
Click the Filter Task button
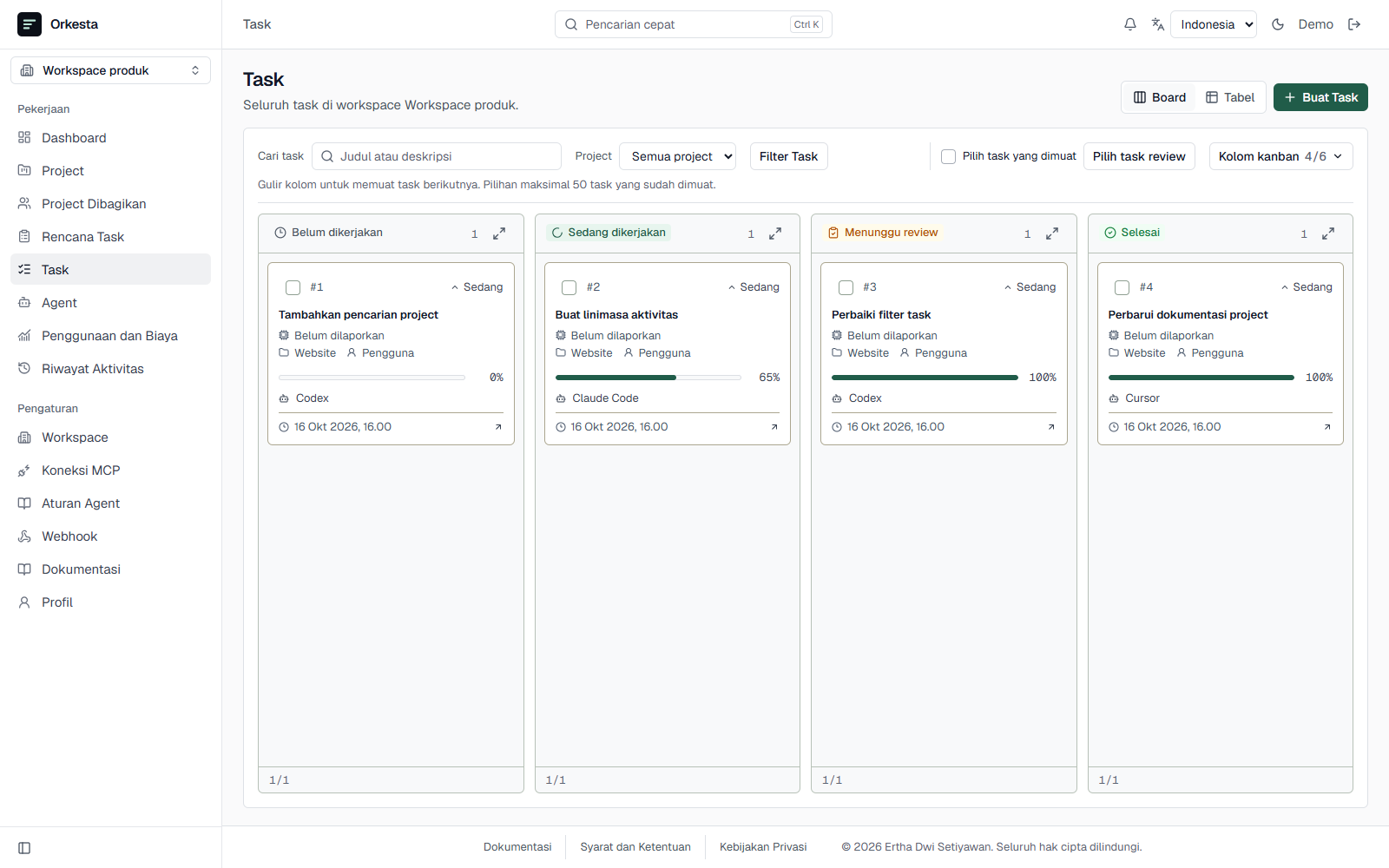point(788,156)
